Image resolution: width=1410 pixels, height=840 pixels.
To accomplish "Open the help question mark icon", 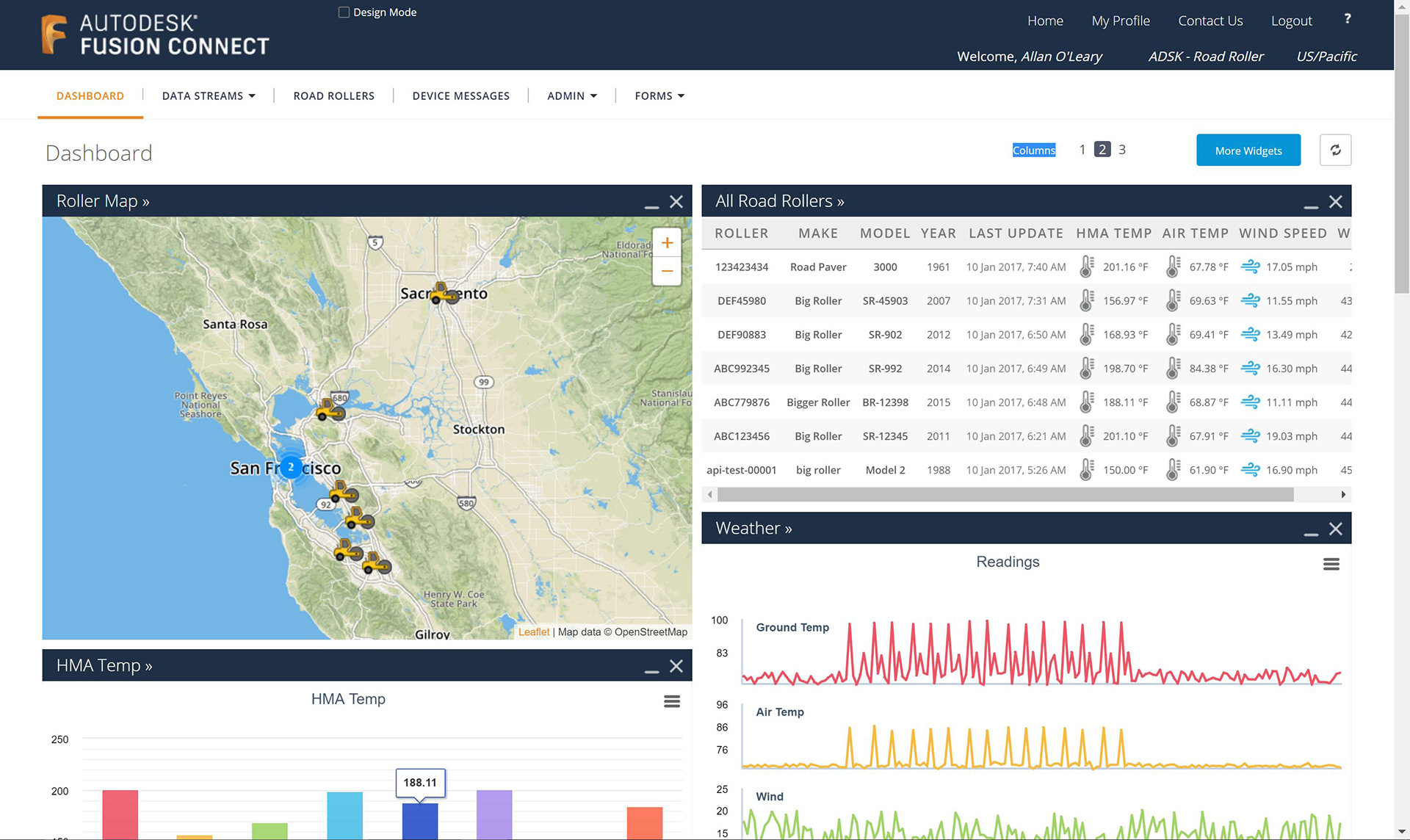I will point(1347,19).
